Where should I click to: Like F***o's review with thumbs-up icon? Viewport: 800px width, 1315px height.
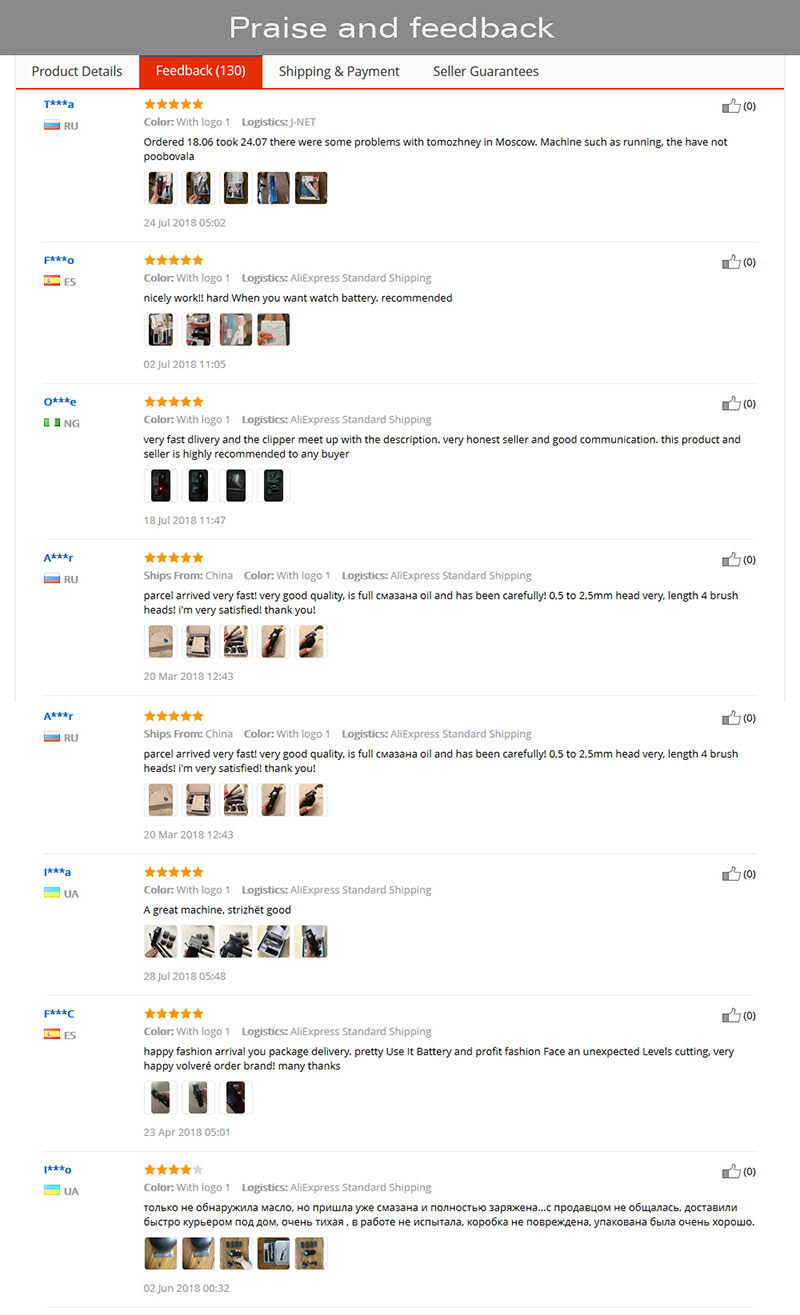[731, 261]
